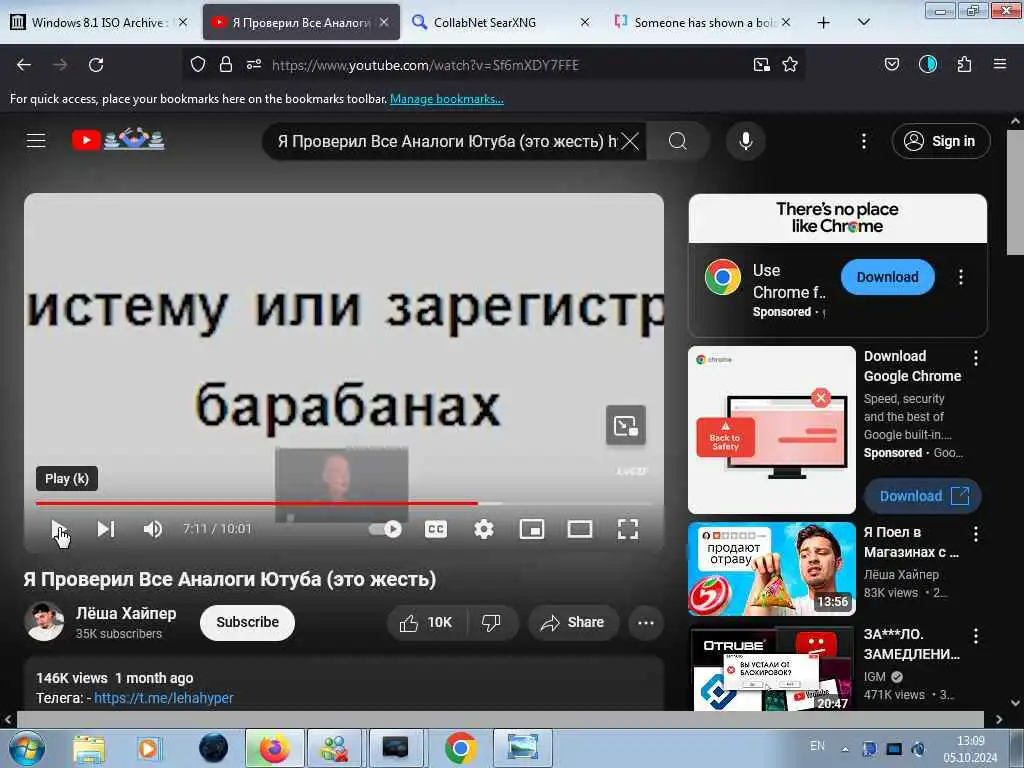The image size is (1024, 768).
Task: Go back with browser back arrow
Action: pos(24,65)
